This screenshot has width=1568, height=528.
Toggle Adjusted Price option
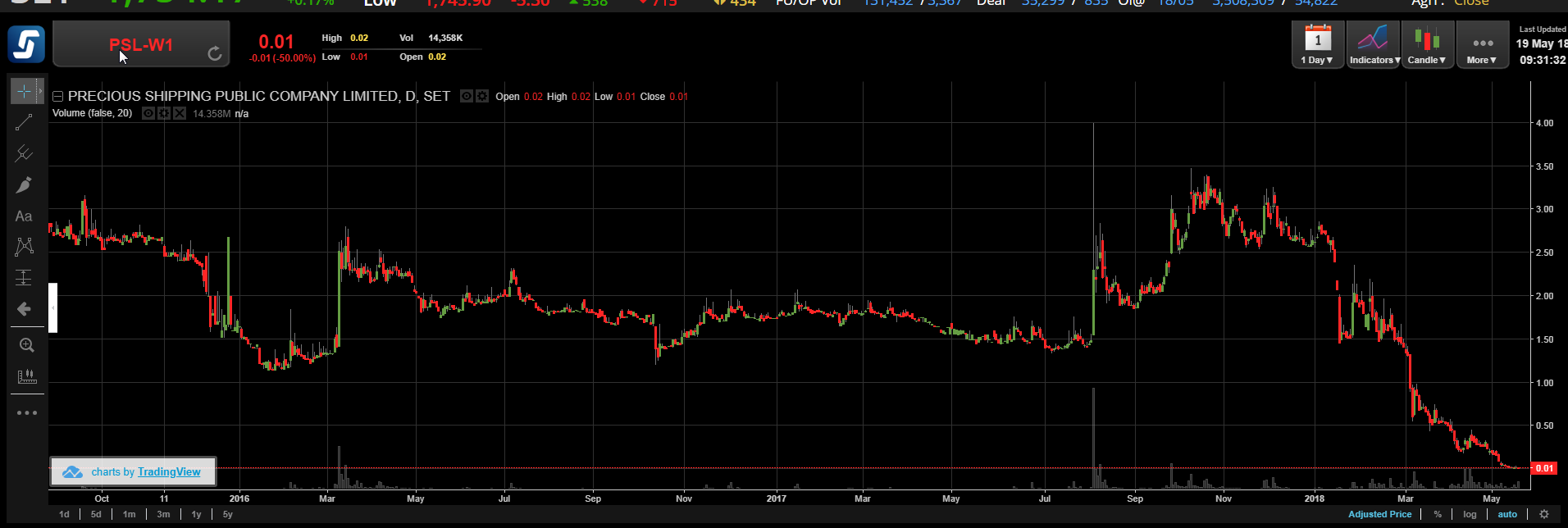tap(1380, 514)
